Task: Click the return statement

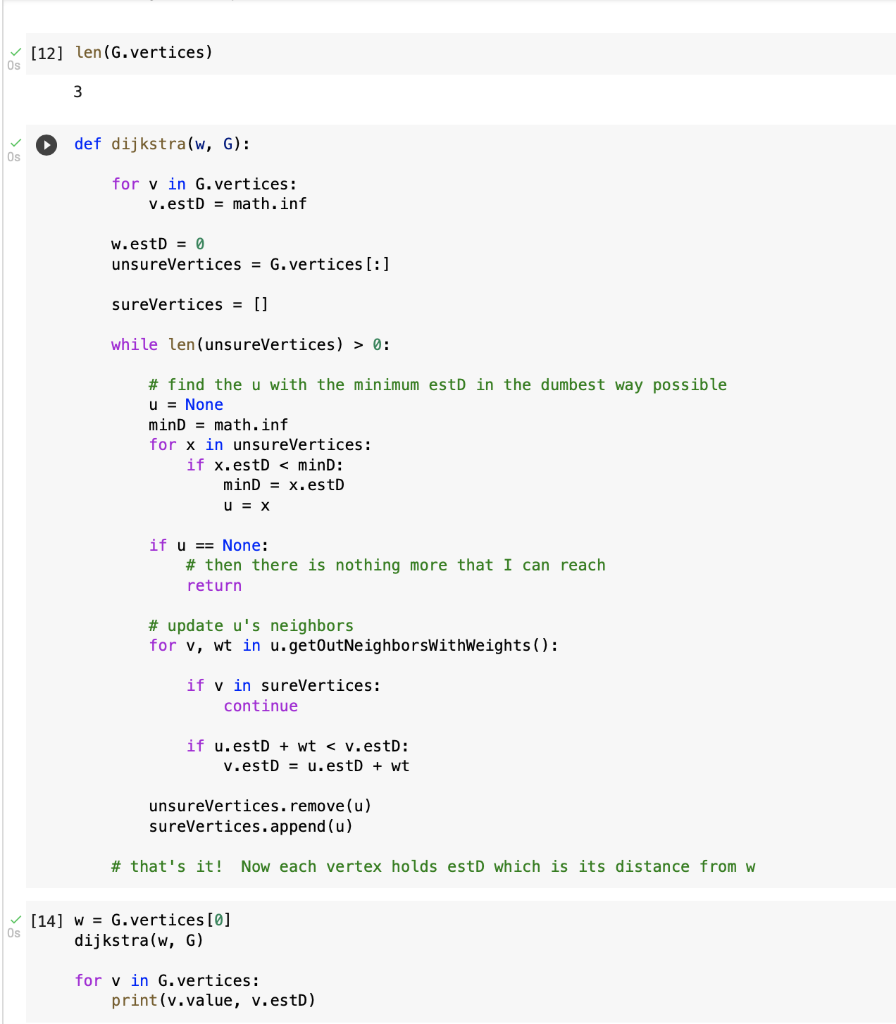Action: 214,585
